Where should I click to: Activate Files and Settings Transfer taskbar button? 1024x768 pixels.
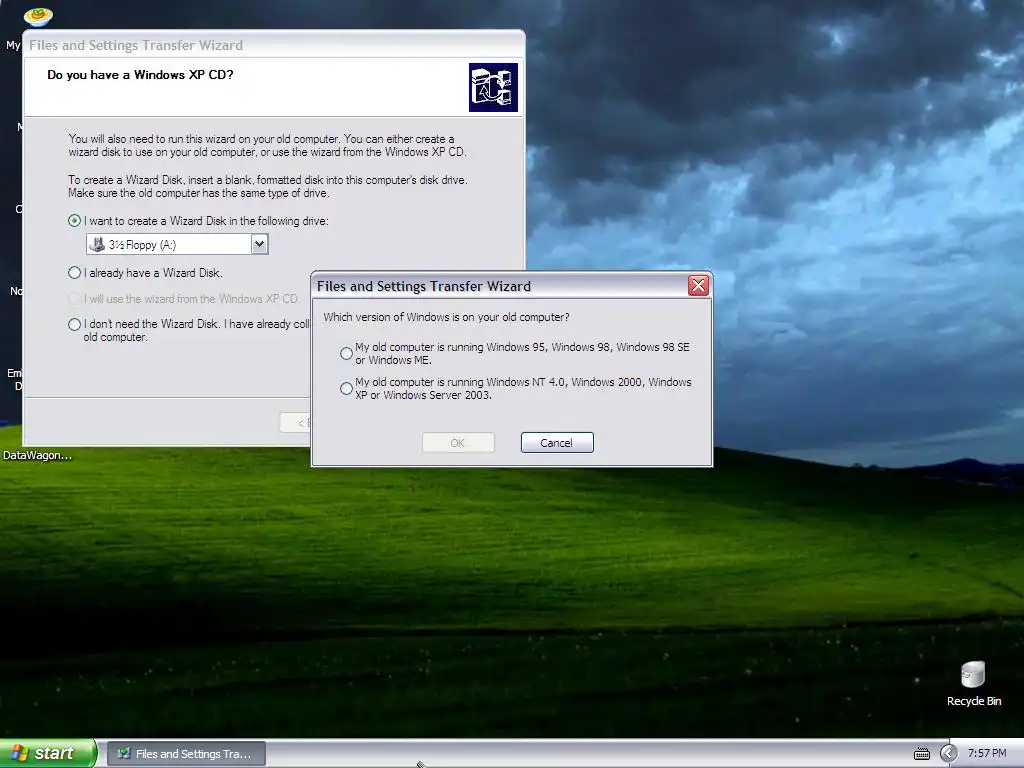pyautogui.click(x=186, y=754)
